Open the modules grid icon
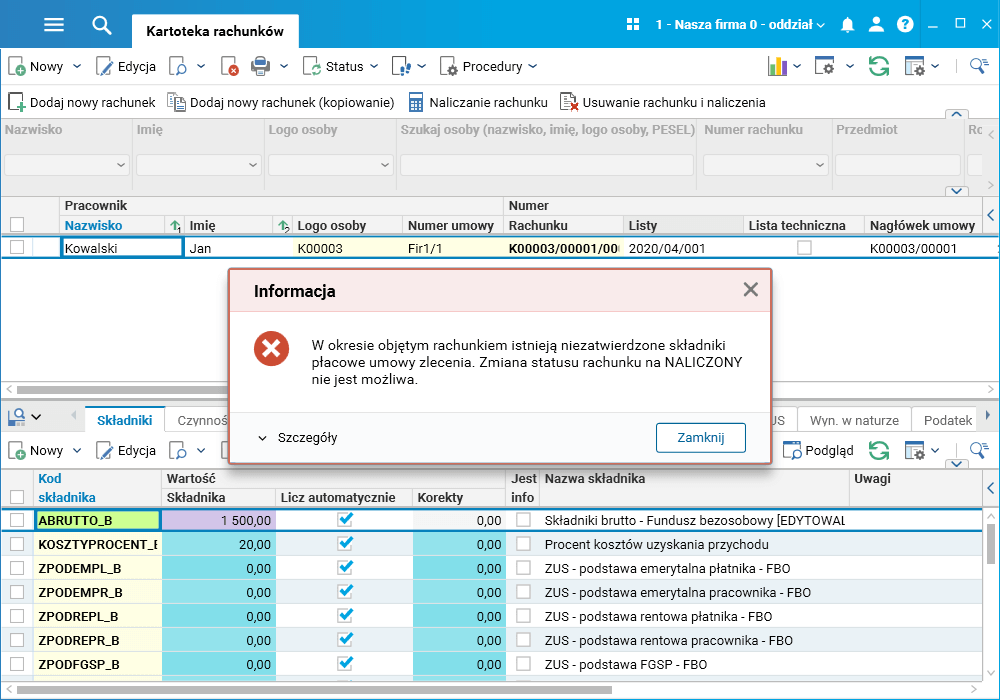Image resolution: width=1000 pixels, height=700 pixels. [x=633, y=24]
